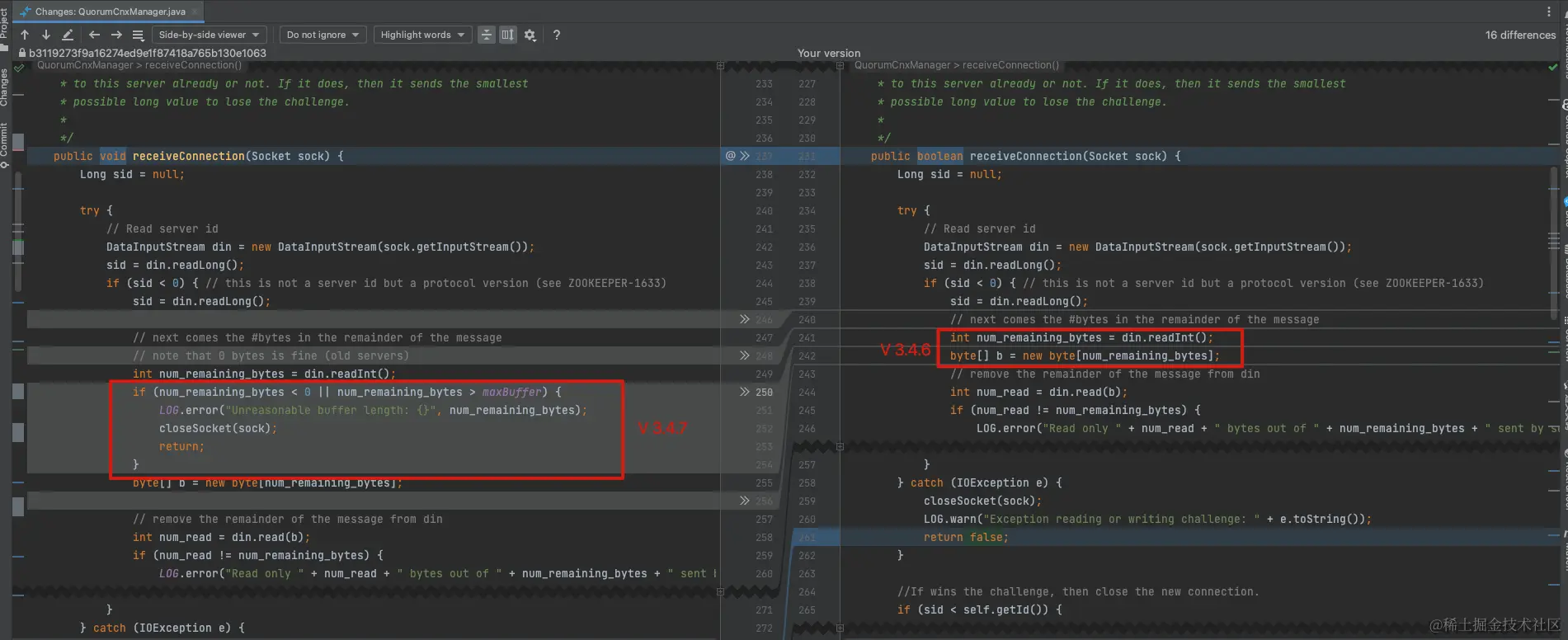Viewport: 1568px width, 640px height.
Task: Expand collapsed lines above left line 233
Action: [720, 66]
